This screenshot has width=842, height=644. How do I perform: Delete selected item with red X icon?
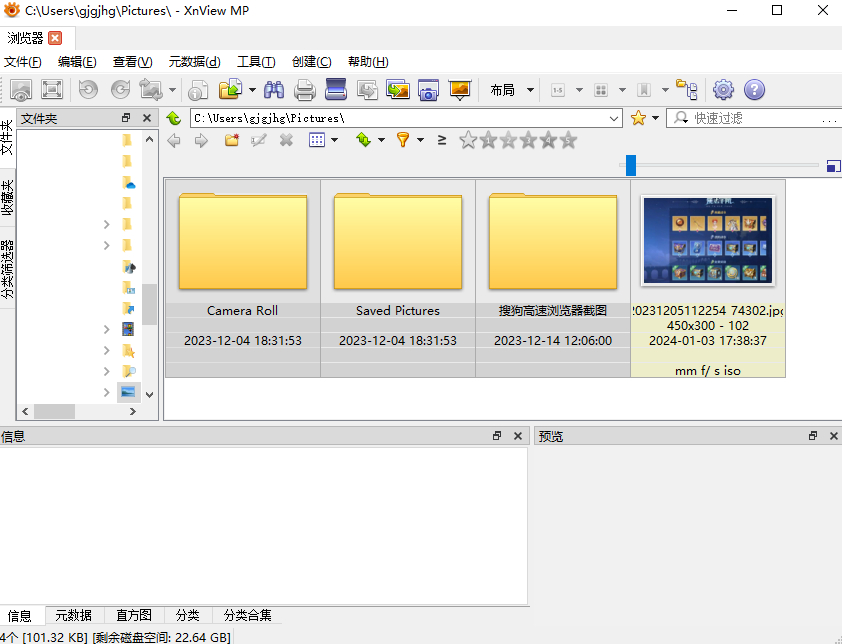(285, 140)
